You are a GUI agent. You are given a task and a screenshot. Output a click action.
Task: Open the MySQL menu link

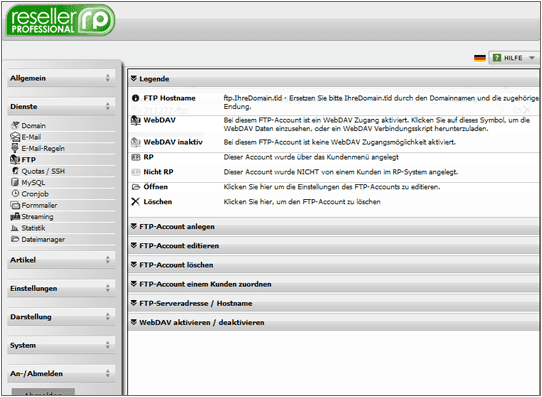[x=33, y=182]
